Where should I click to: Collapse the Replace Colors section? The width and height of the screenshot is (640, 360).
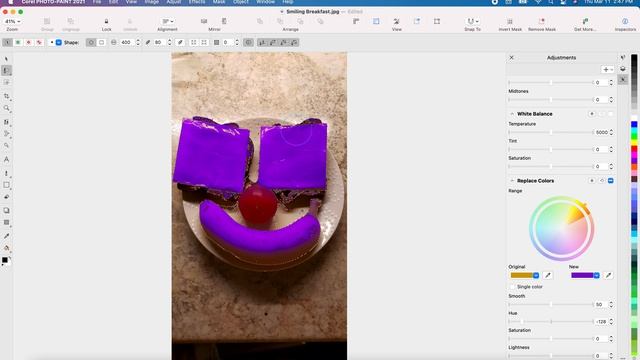click(512, 181)
